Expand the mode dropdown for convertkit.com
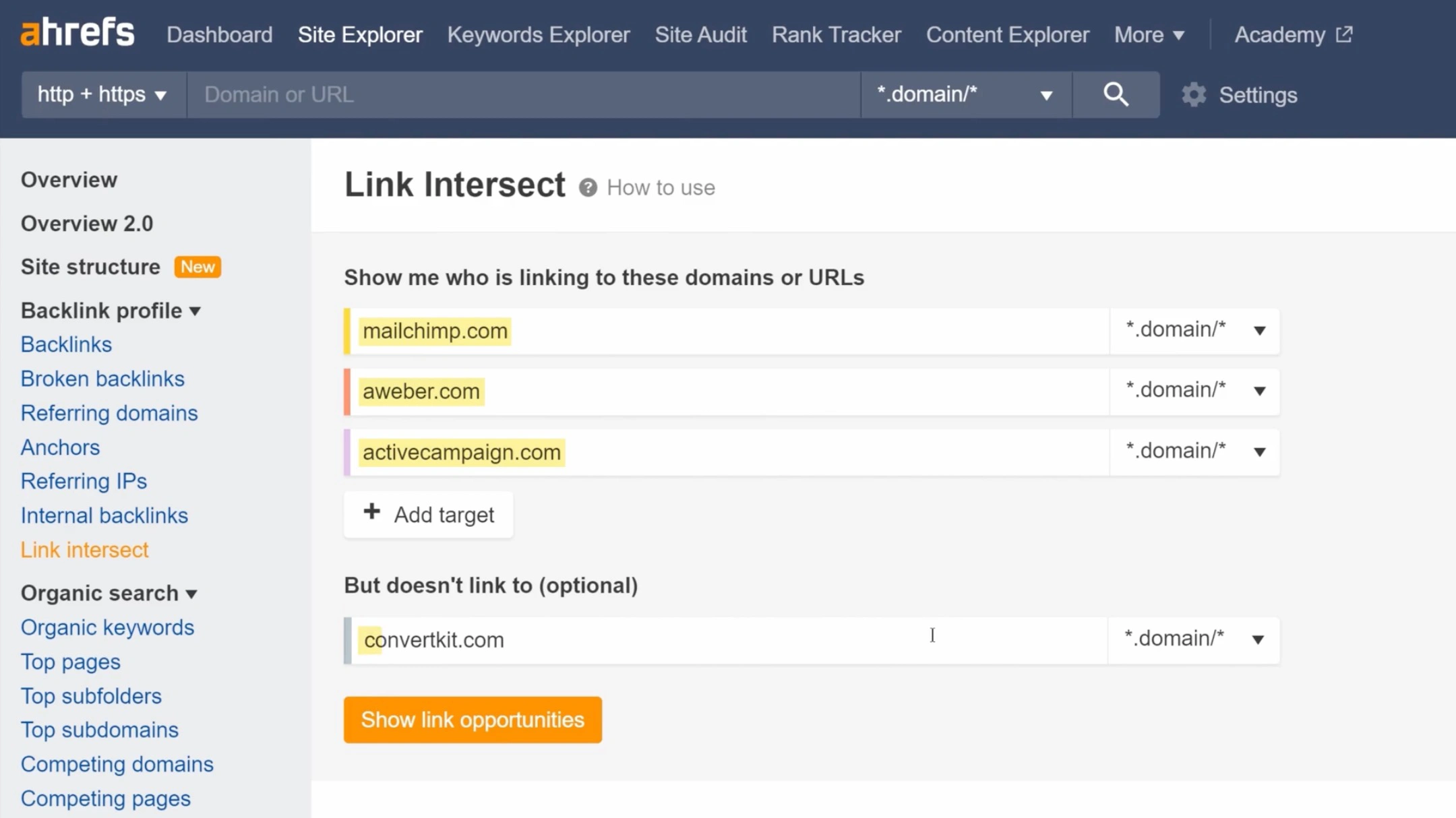Image resolution: width=1456 pixels, height=818 pixels. [x=1258, y=639]
